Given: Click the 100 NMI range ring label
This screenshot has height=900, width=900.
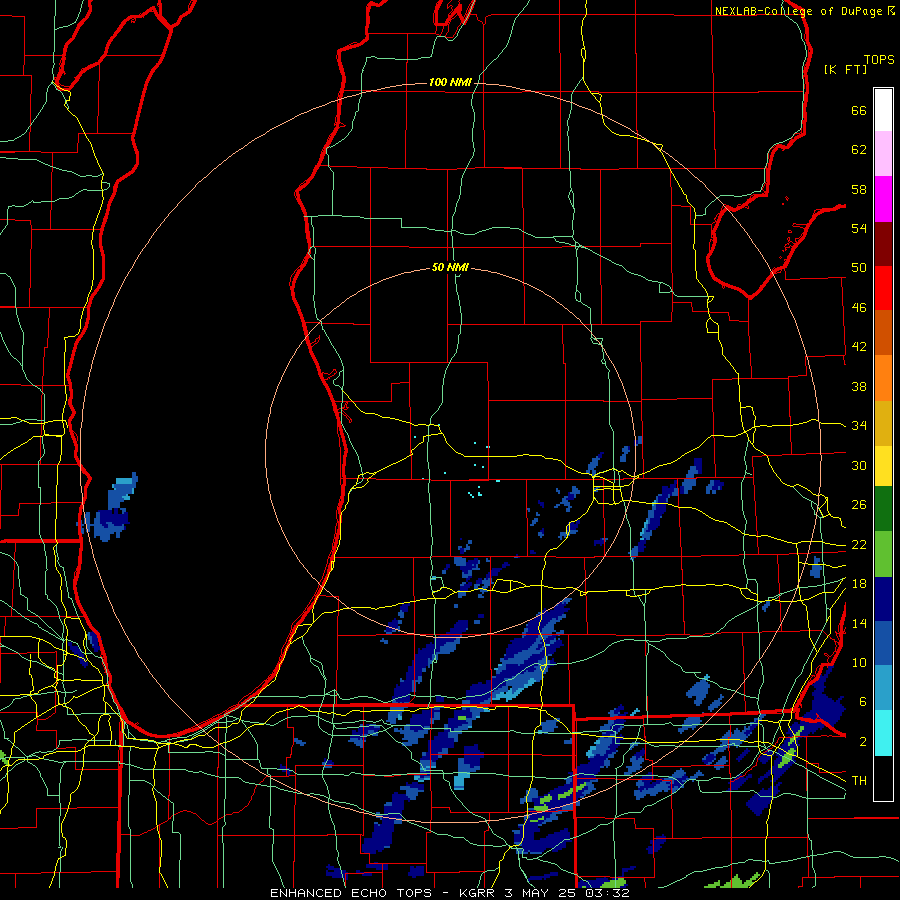Looking at the screenshot, I should tap(450, 82).
